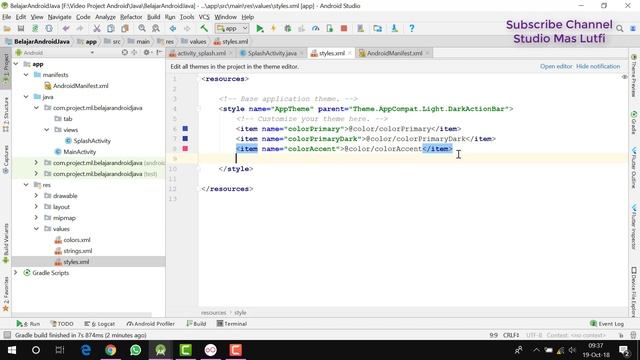The width and height of the screenshot is (640, 360).
Task: Toggle the Structure tool window side tab
Action: coord(6,114)
